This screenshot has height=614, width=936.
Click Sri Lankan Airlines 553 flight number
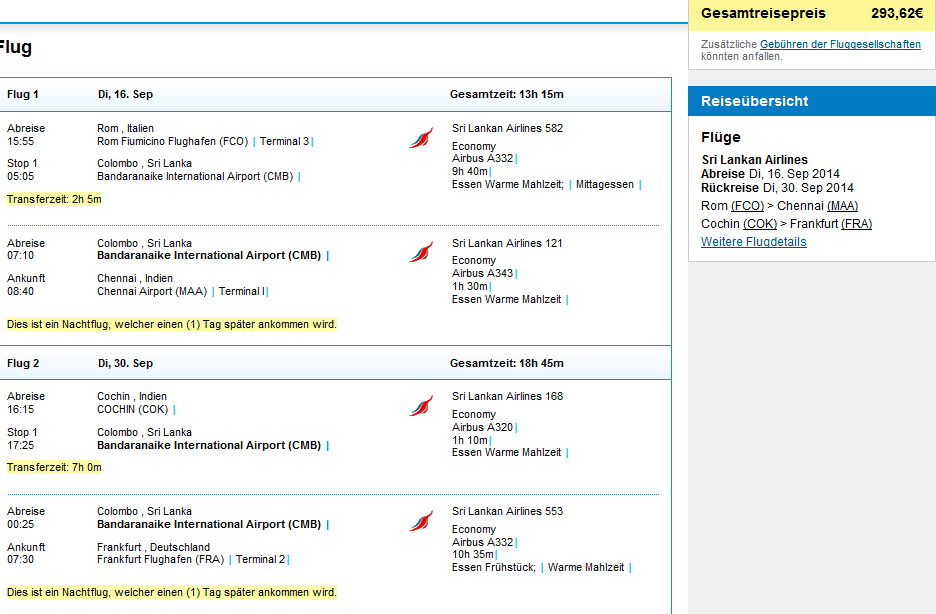coord(507,511)
